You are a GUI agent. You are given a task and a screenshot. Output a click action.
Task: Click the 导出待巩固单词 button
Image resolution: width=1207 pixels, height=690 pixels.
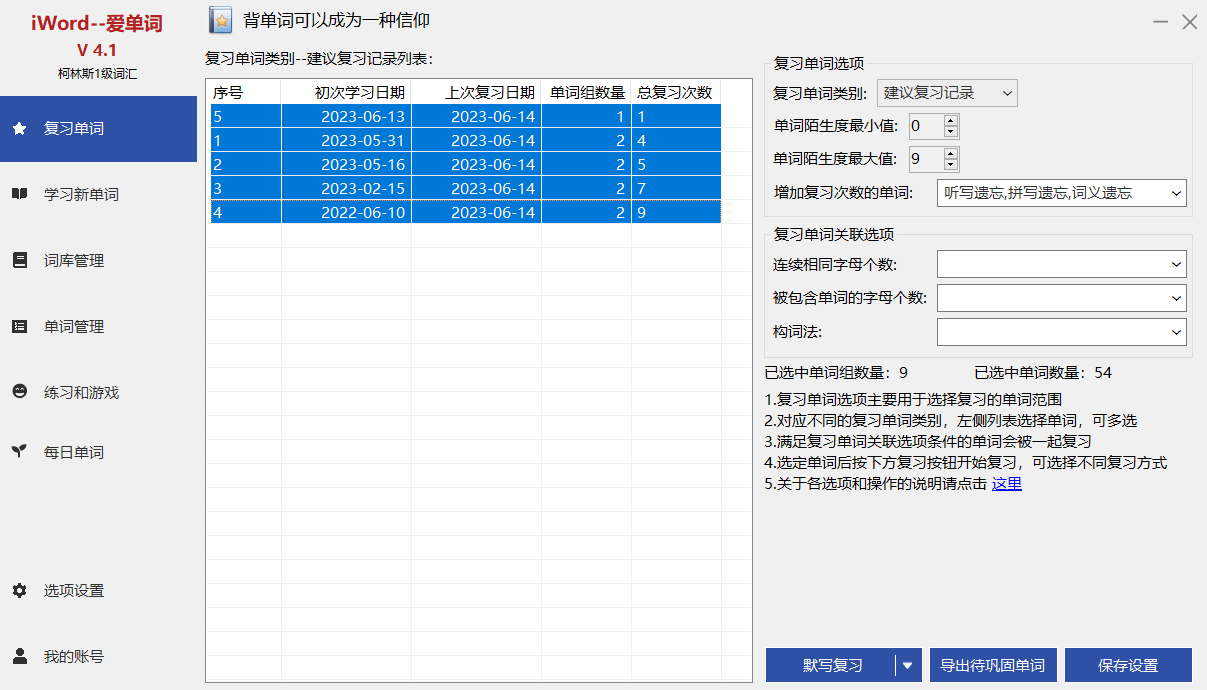point(992,666)
